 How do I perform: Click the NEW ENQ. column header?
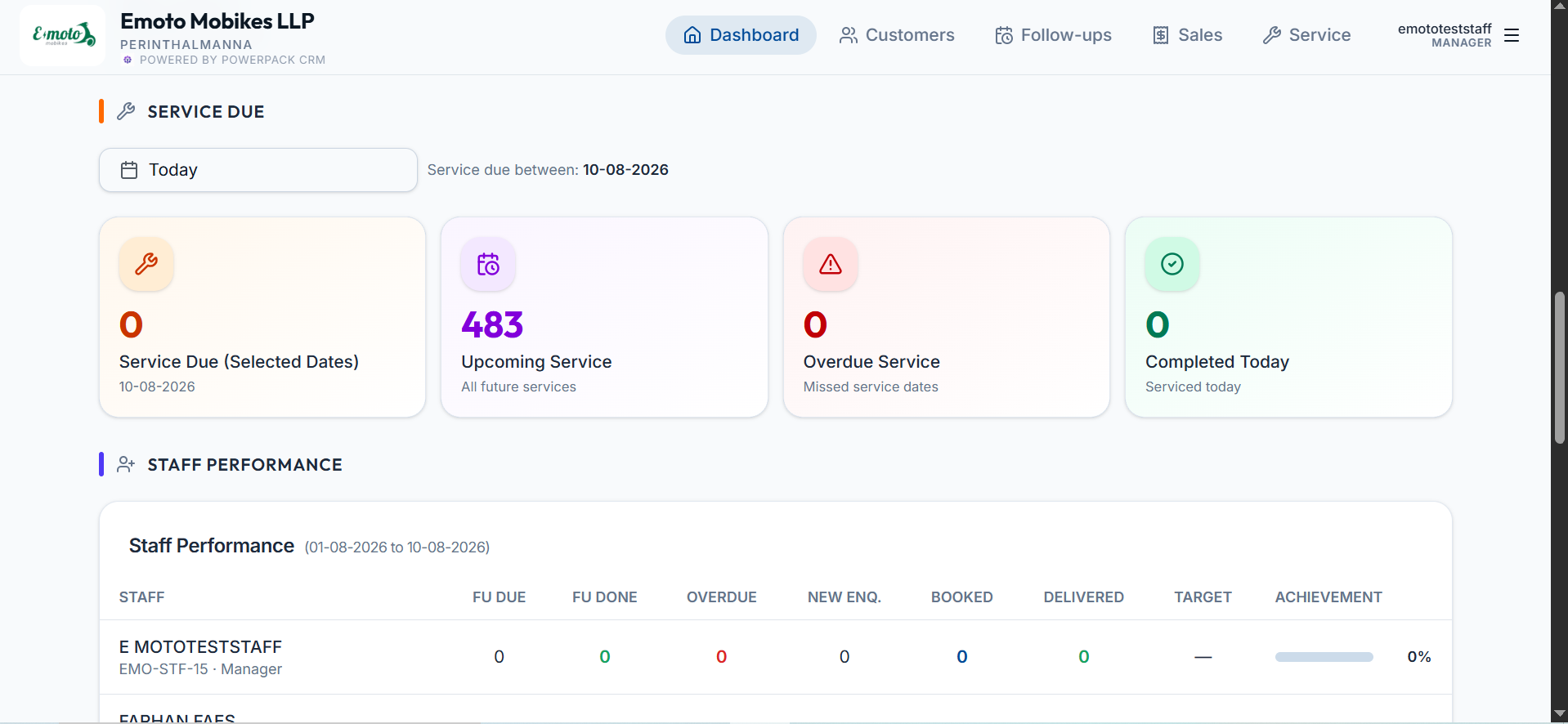point(844,597)
